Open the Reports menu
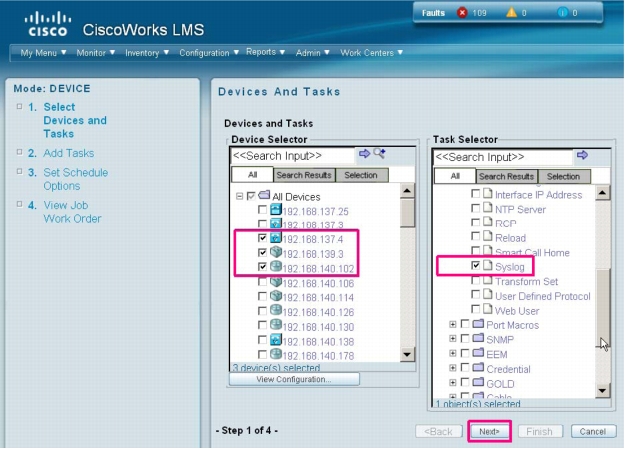 click(265, 52)
